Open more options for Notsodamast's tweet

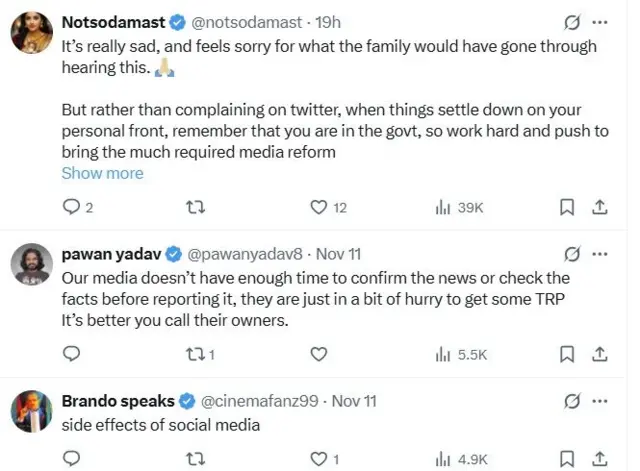600,21
